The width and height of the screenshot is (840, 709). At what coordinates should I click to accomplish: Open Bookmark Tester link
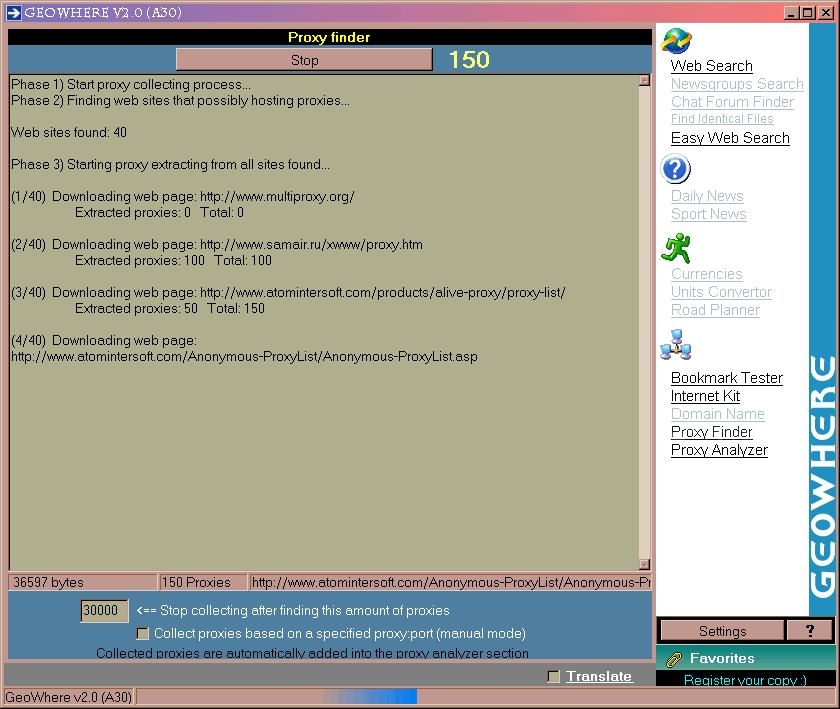pos(726,378)
